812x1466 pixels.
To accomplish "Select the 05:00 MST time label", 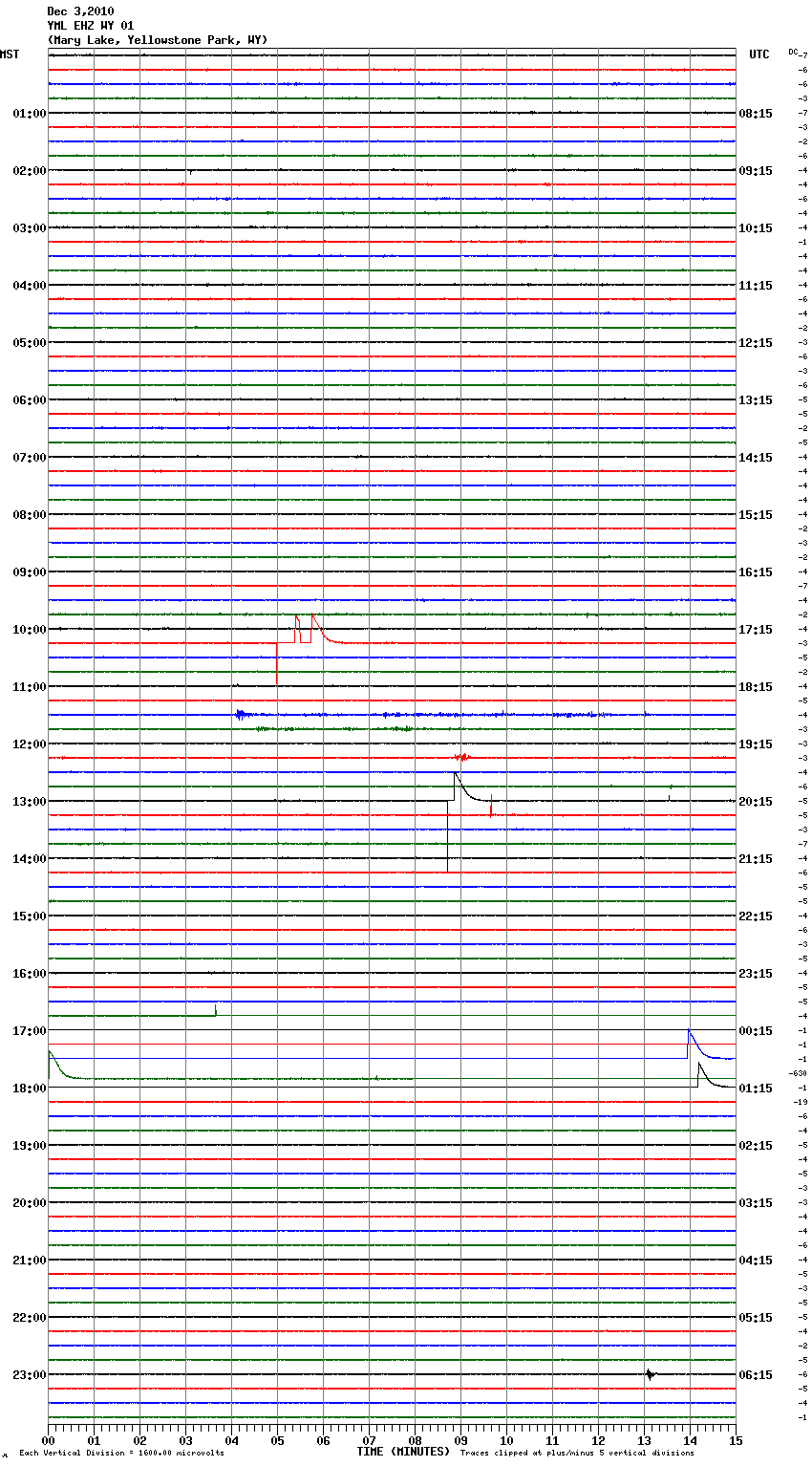I will 30,342.
